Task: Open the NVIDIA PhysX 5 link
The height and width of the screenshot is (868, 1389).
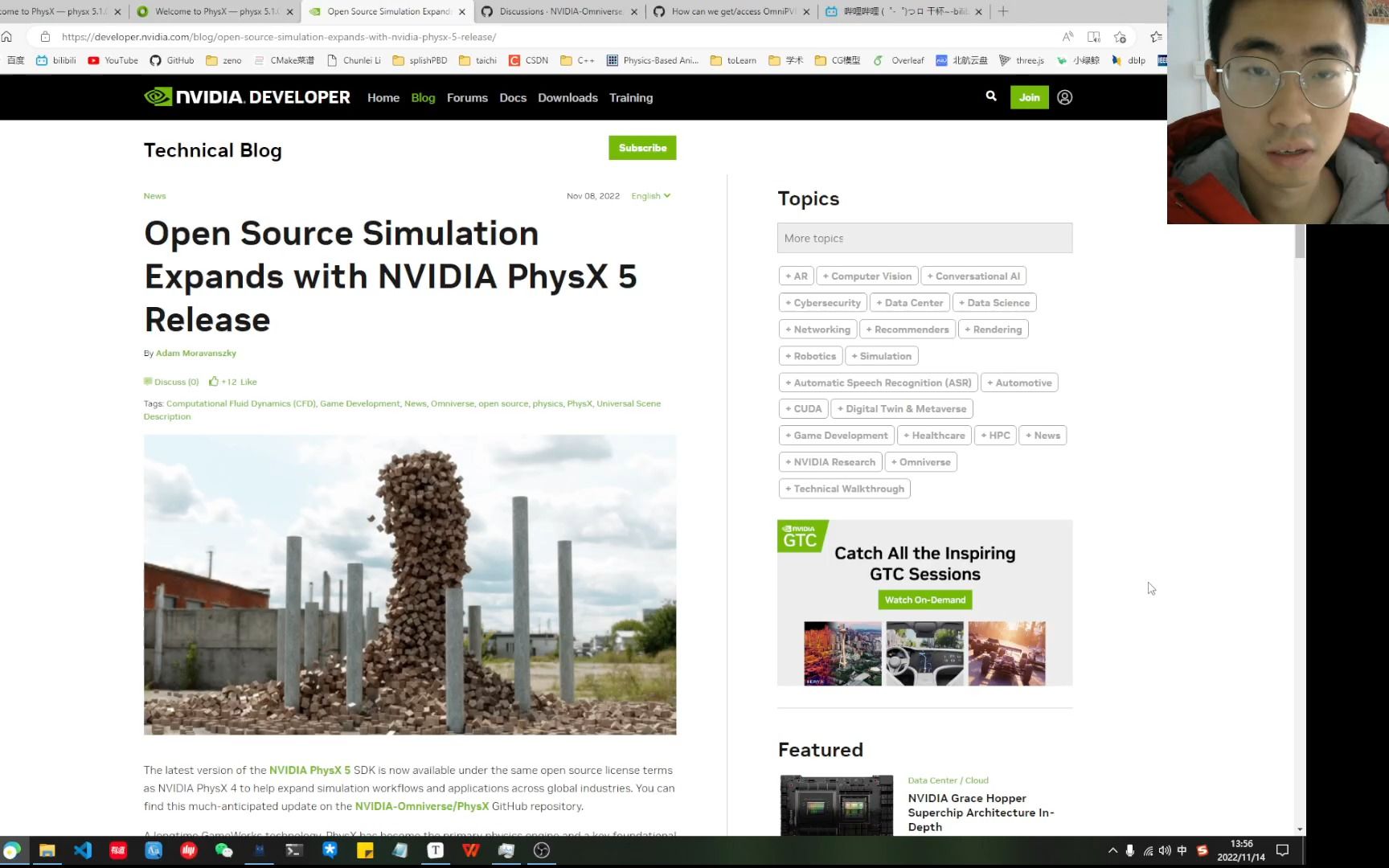Action: pyautogui.click(x=310, y=770)
